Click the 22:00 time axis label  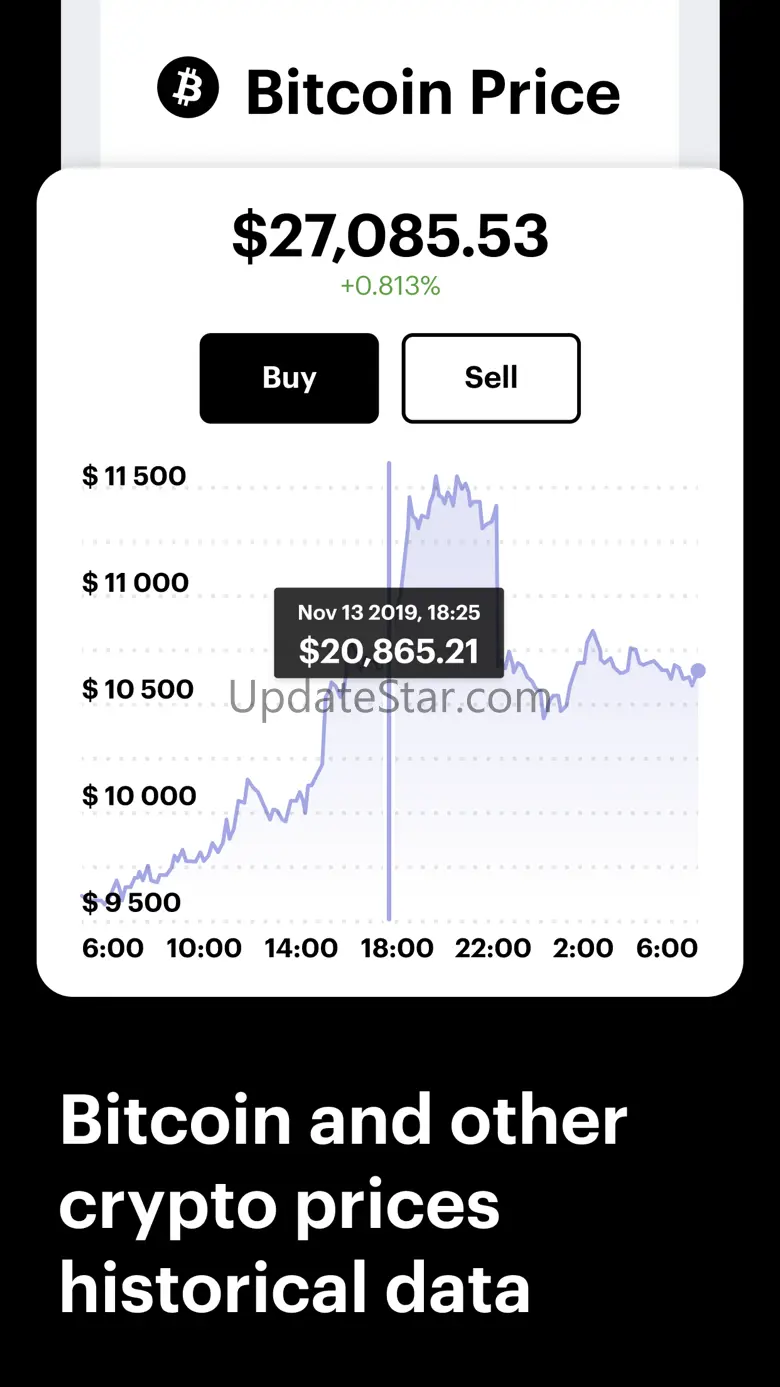tap(493, 948)
